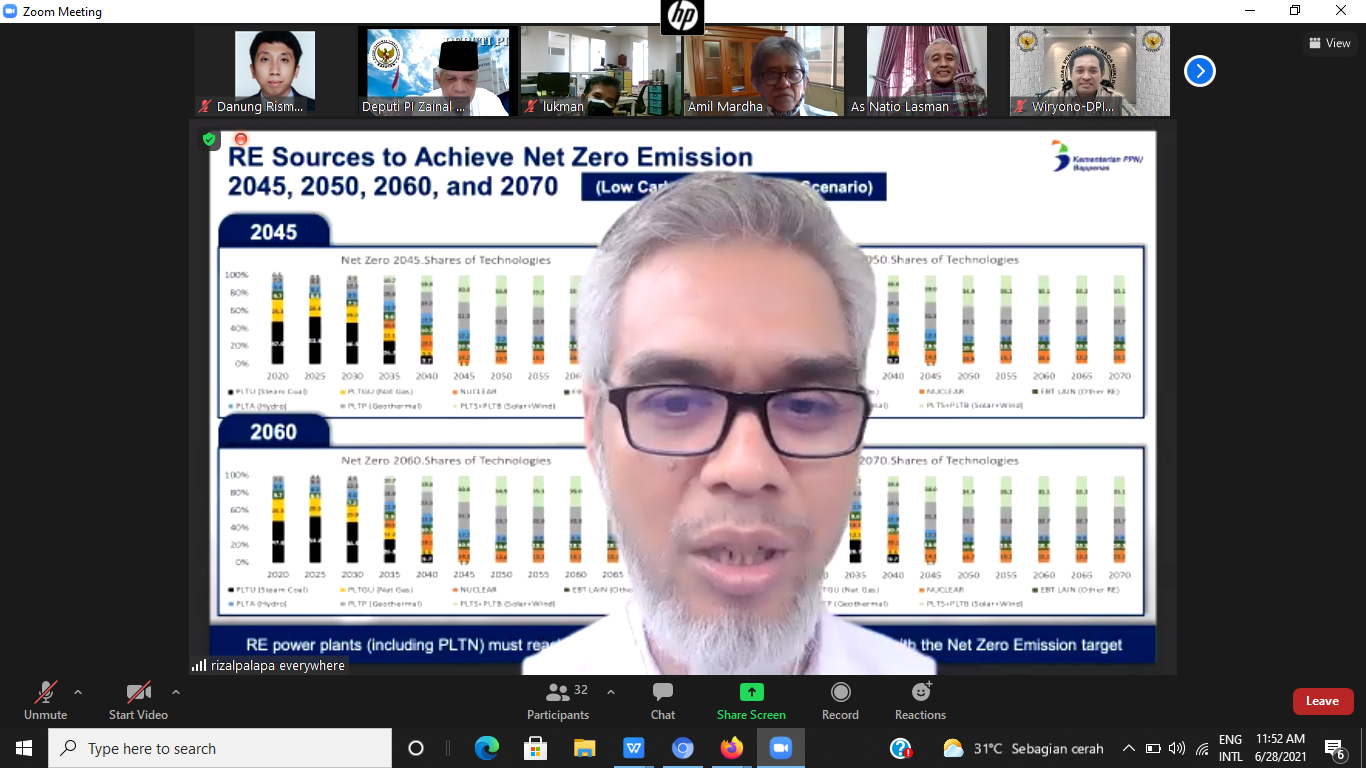Click the Zoom Meeting title bar icon
The width and height of the screenshot is (1366, 768).
click(x=11, y=11)
